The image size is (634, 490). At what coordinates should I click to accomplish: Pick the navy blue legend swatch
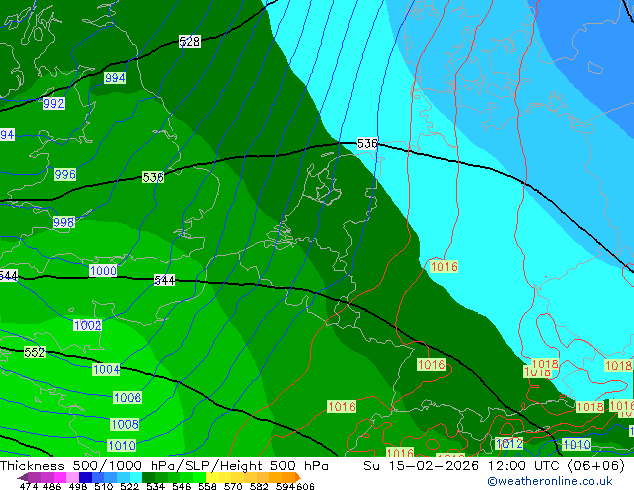pos(85,477)
